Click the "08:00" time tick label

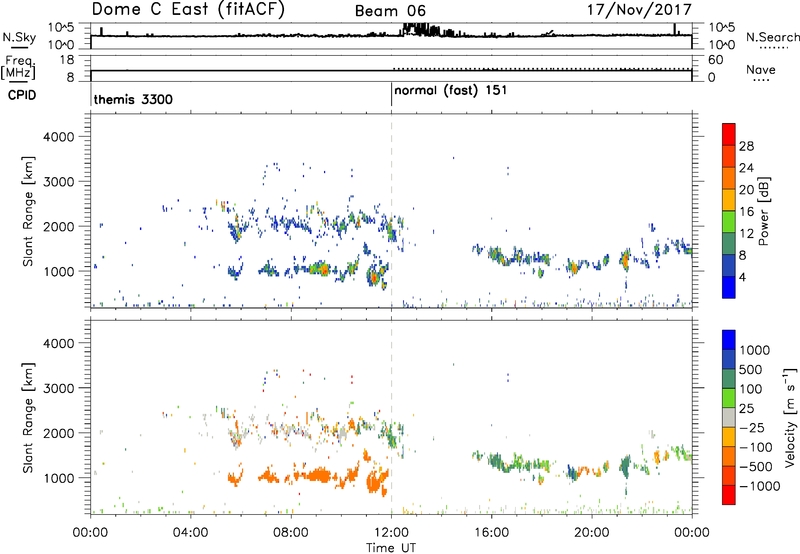tap(291, 533)
